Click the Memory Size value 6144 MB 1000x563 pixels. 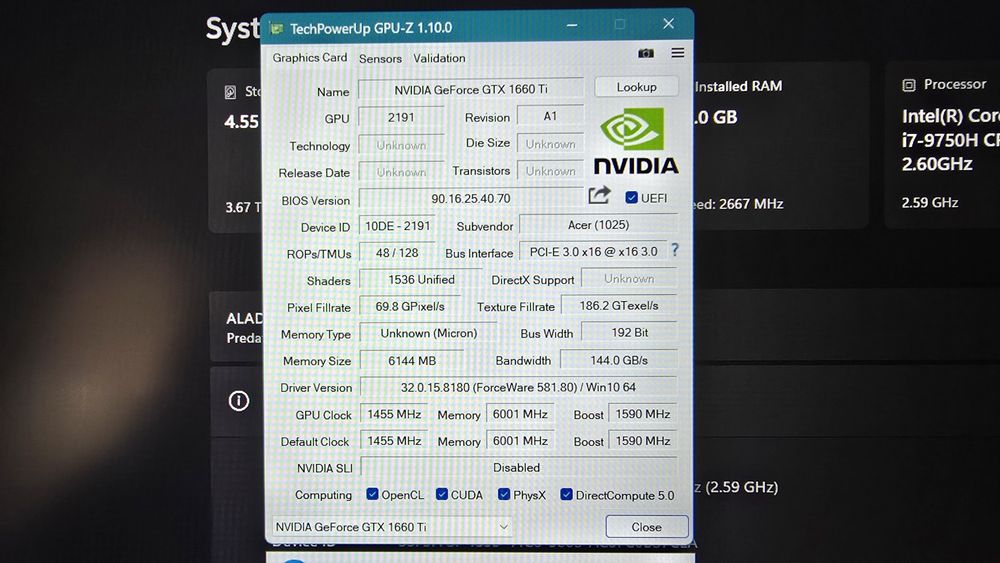click(412, 360)
